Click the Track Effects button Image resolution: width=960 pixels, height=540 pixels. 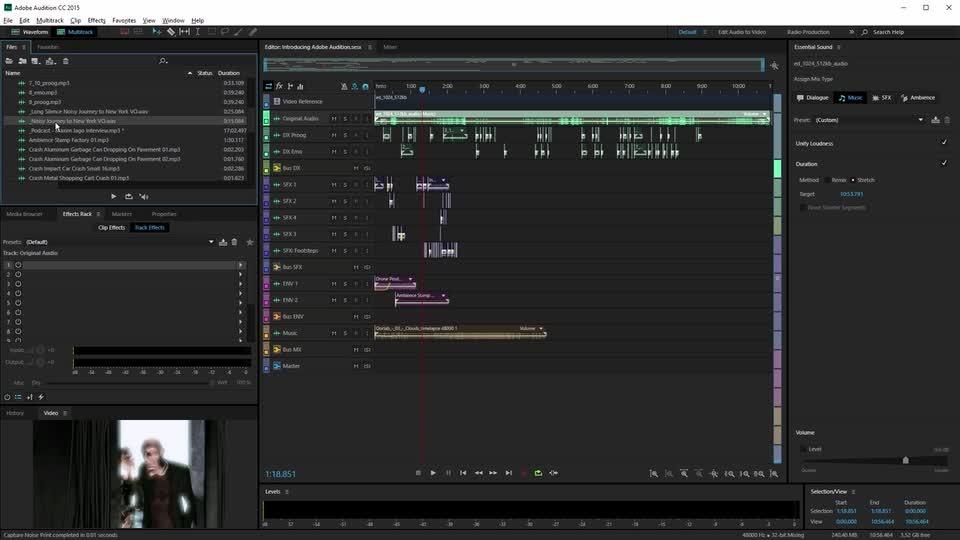(x=150, y=228)
